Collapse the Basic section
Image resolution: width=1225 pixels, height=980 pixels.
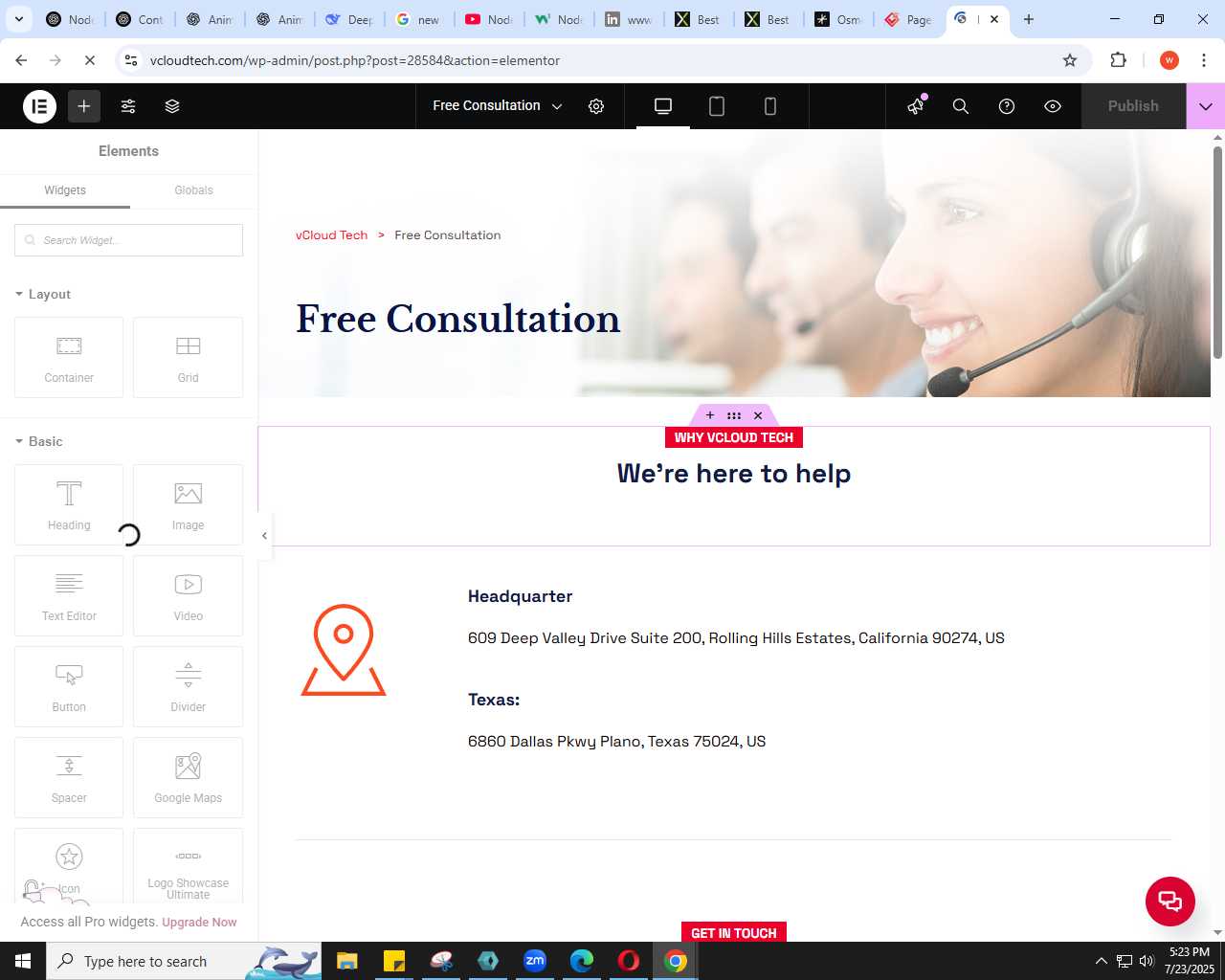click(x=39, y=441)
